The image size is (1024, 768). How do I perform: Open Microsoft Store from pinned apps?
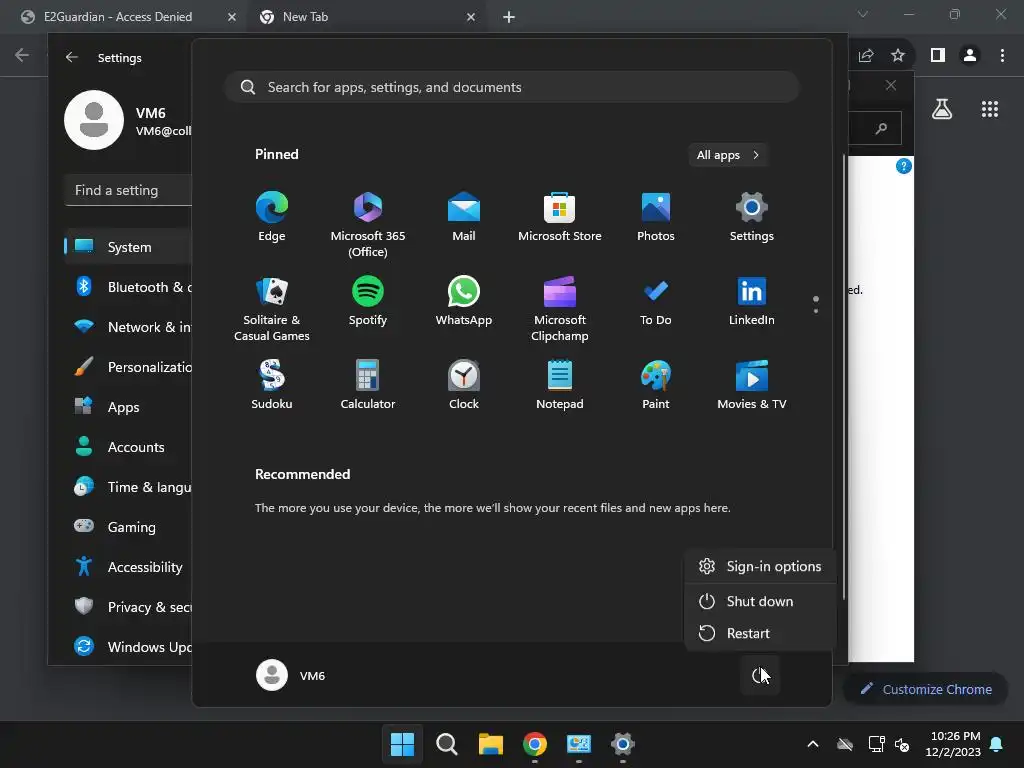click(560, 217)
